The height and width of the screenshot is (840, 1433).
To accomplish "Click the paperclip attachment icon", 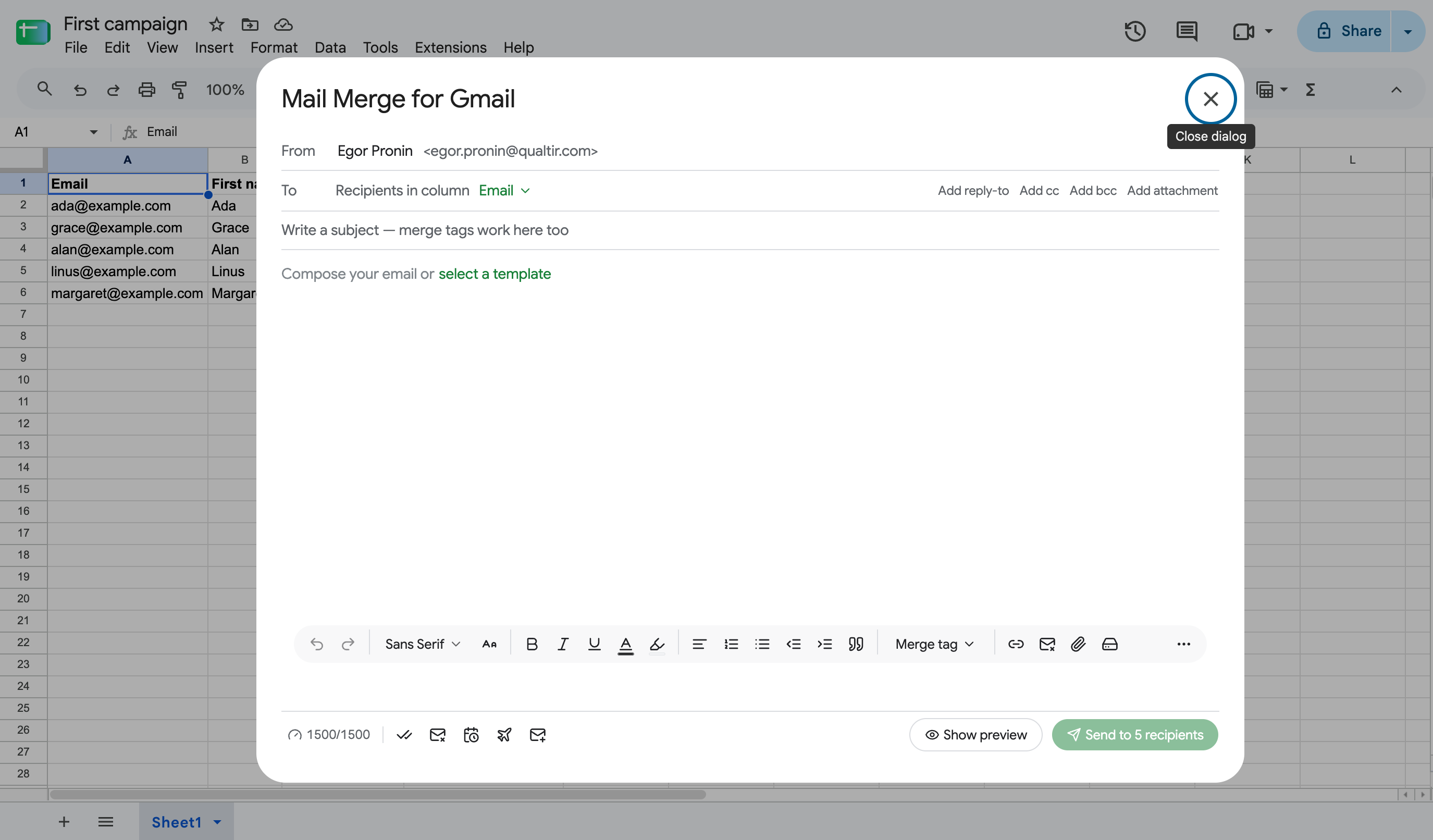I will pyautogui.click(x=1078, y=644).
